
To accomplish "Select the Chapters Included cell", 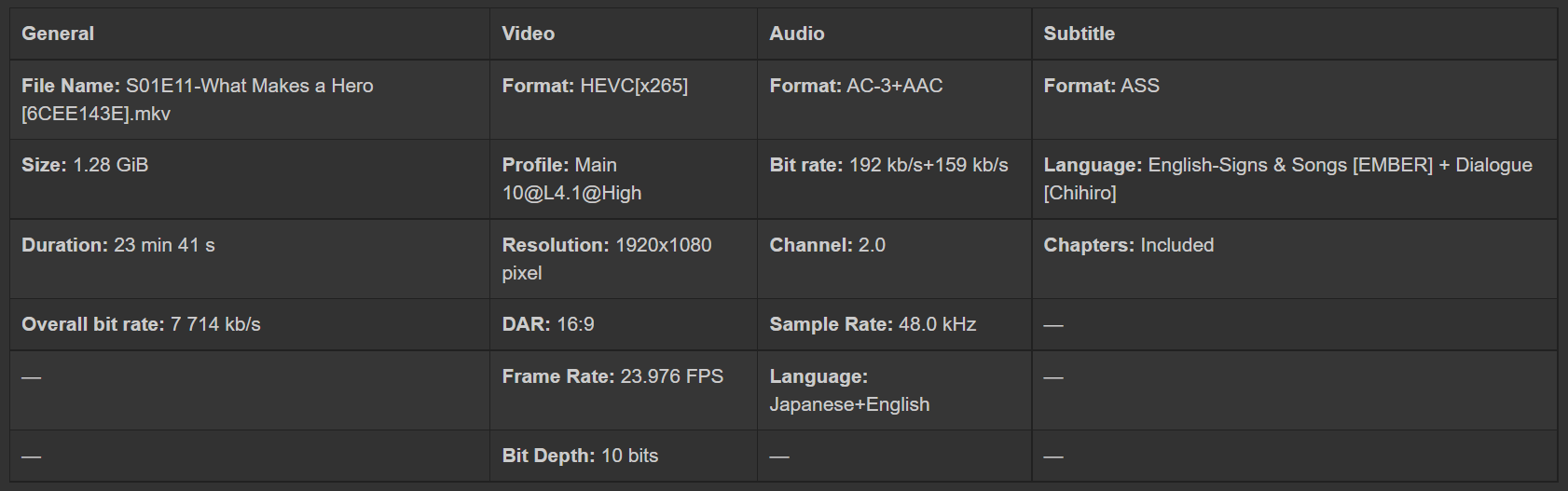I will [x=1128, y=245].
